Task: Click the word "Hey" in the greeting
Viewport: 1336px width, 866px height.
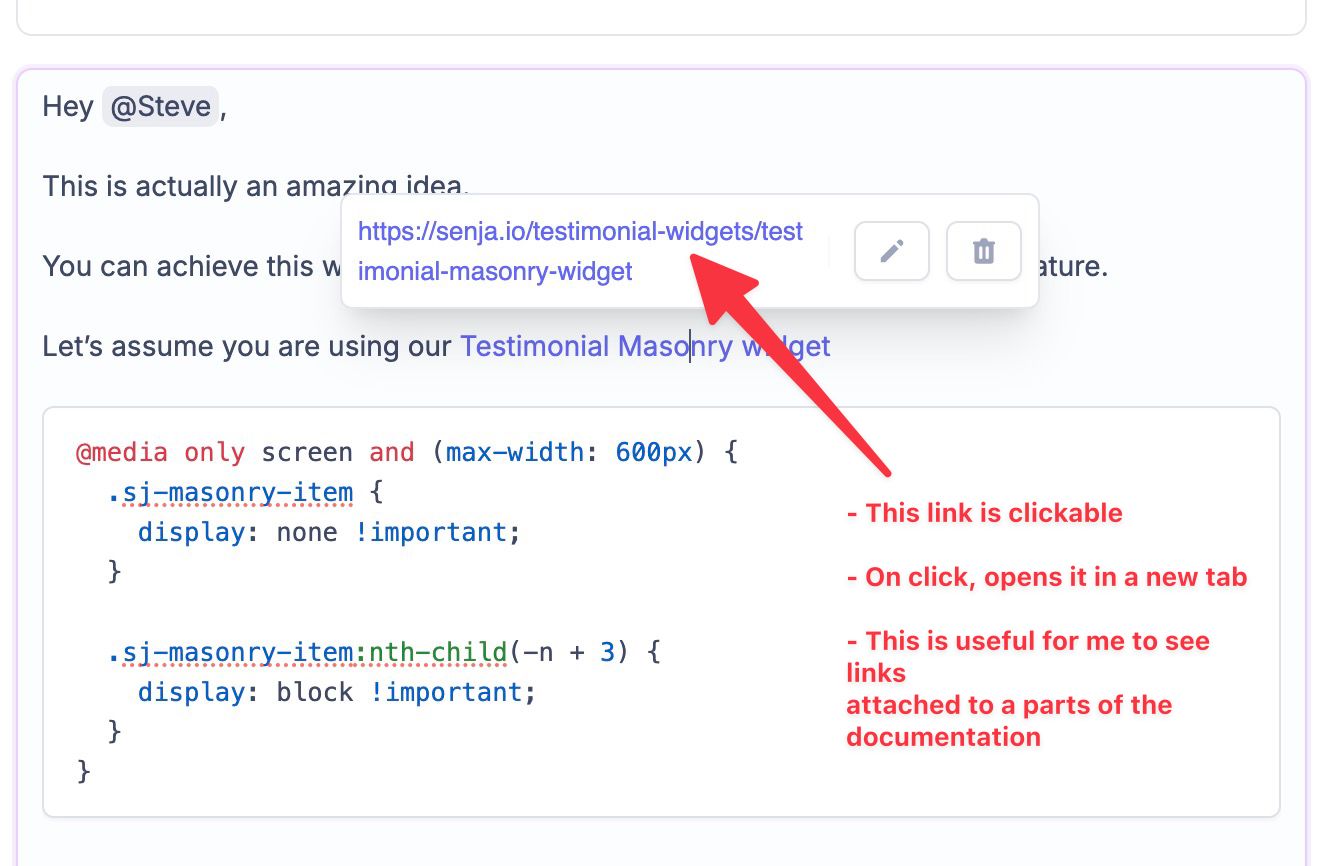Action: tap(68, 107)
